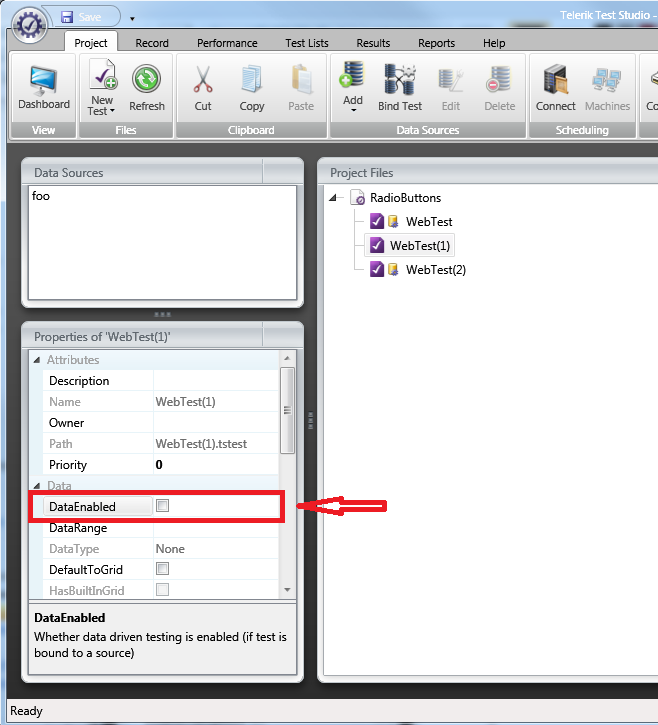This screenshot has width=658, height=725.
Task: Open the New Test dropdown arrow
Action: click(112, 111)
